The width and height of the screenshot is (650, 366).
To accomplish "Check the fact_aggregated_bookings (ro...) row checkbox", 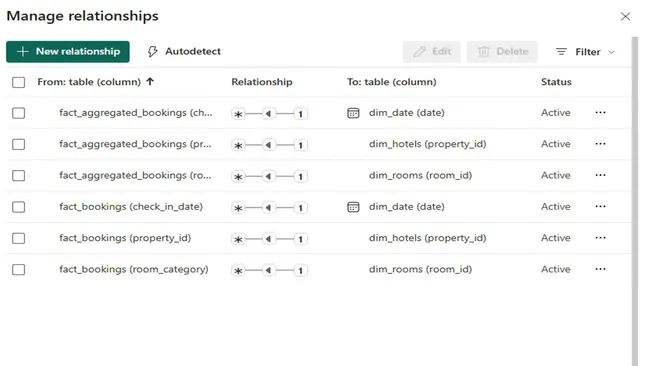I will [x=19, y=176].
